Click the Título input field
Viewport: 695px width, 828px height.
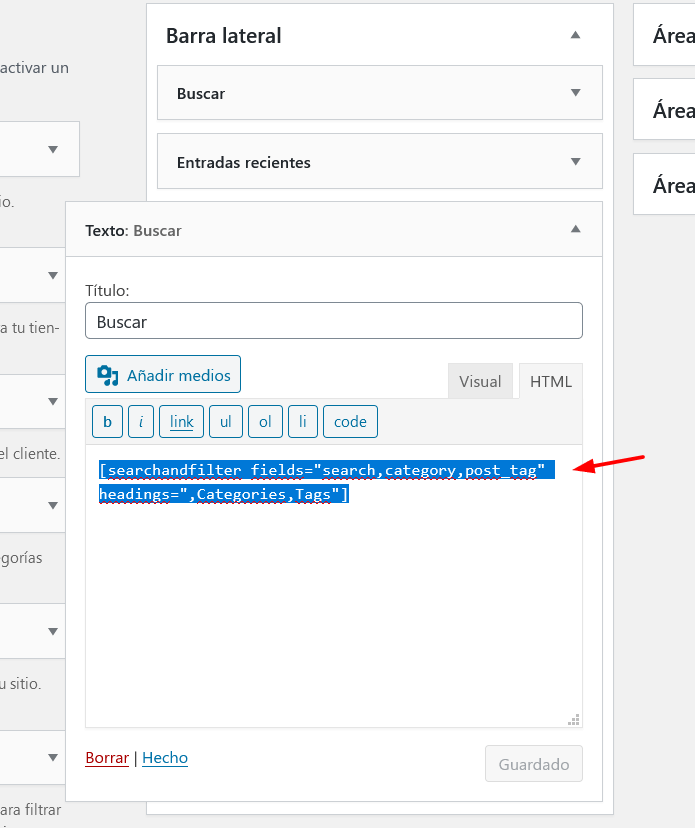[x=334, y=321]
